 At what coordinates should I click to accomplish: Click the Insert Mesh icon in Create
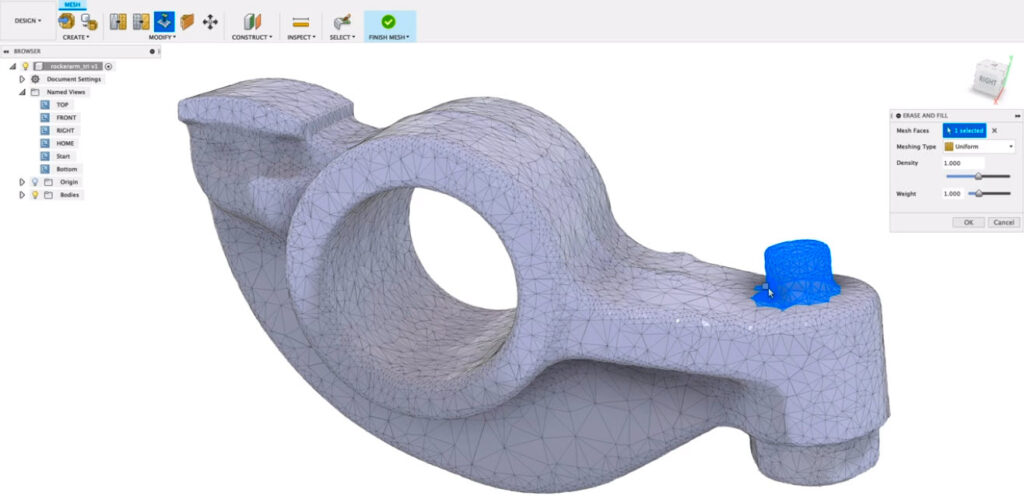(67, 22)
